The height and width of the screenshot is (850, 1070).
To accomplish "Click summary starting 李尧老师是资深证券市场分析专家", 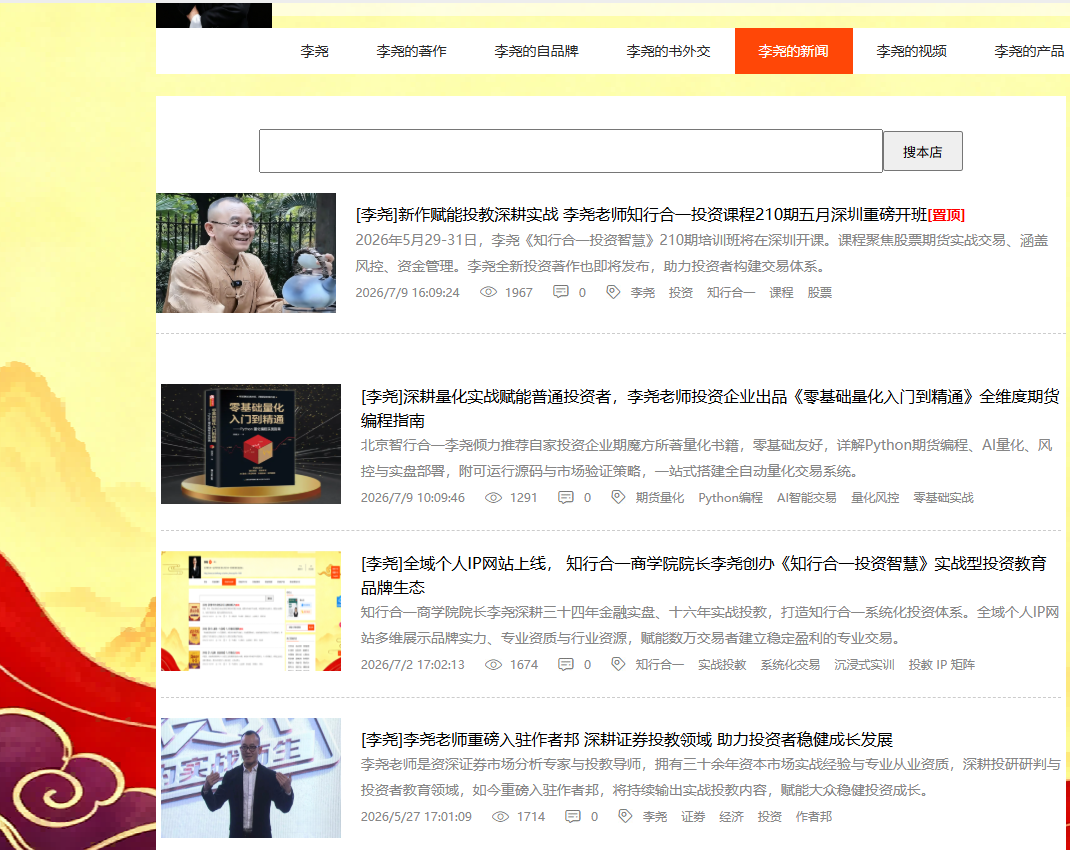I will [710, 777].
